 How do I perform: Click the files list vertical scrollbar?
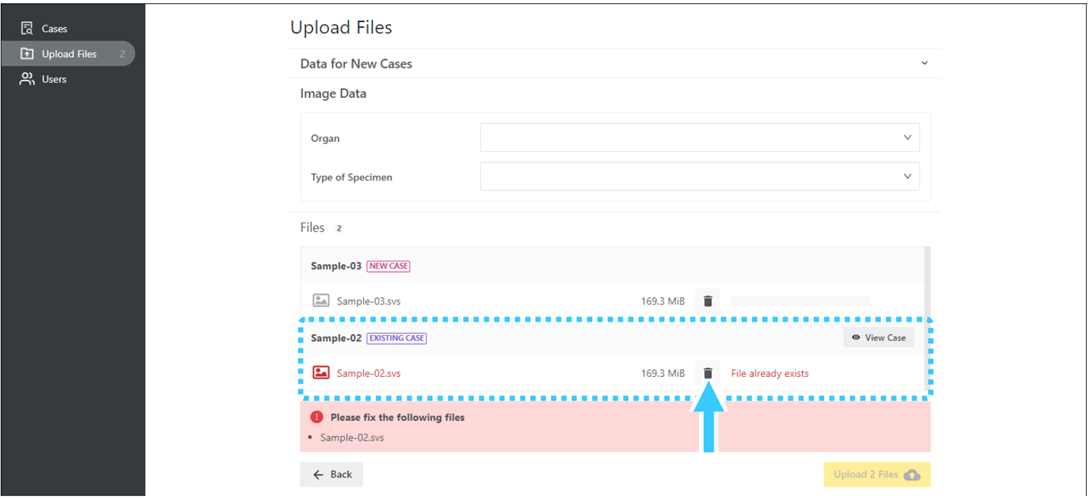[927, 319]
